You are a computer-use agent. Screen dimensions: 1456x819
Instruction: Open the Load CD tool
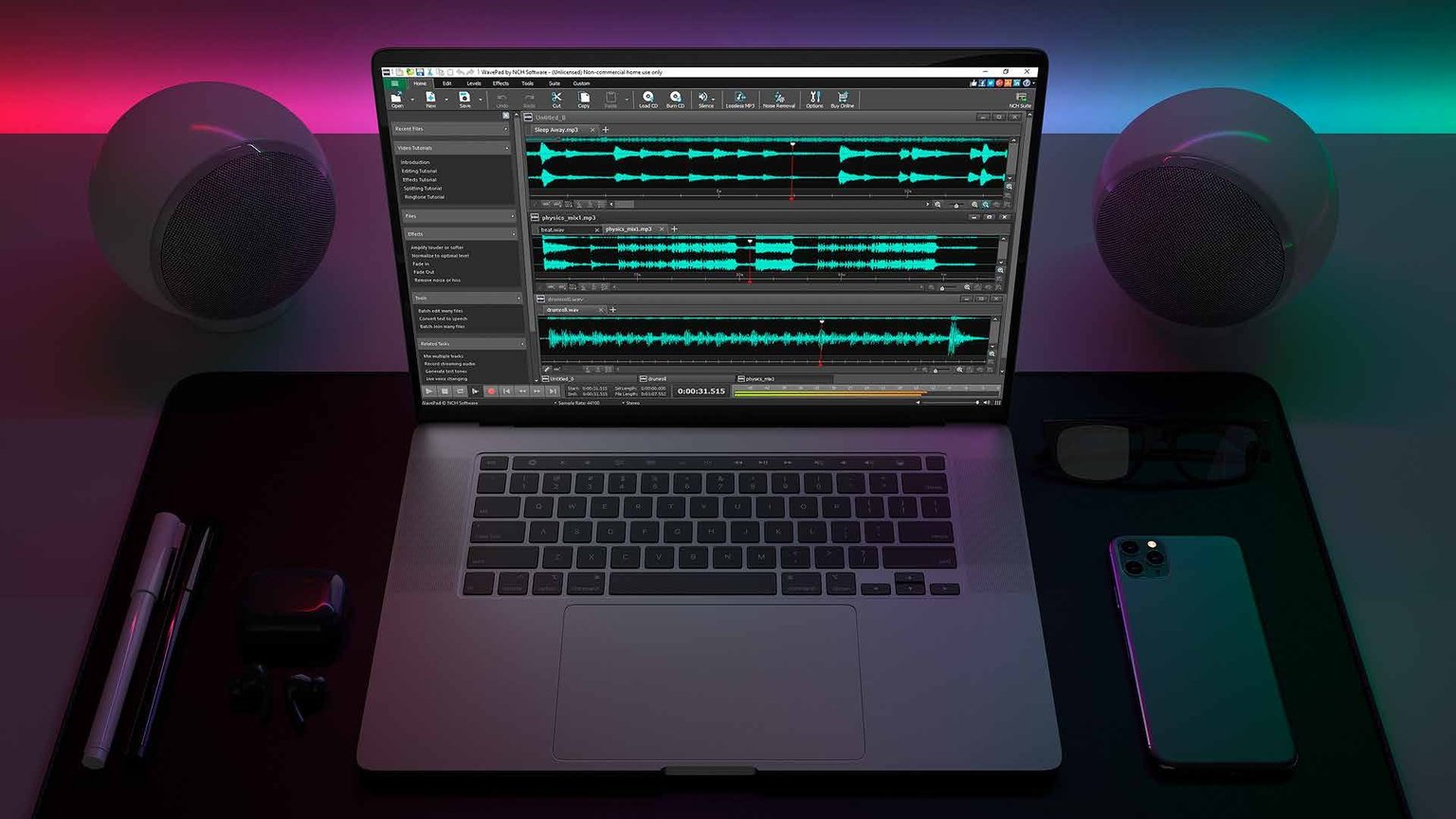pos(648,99)
